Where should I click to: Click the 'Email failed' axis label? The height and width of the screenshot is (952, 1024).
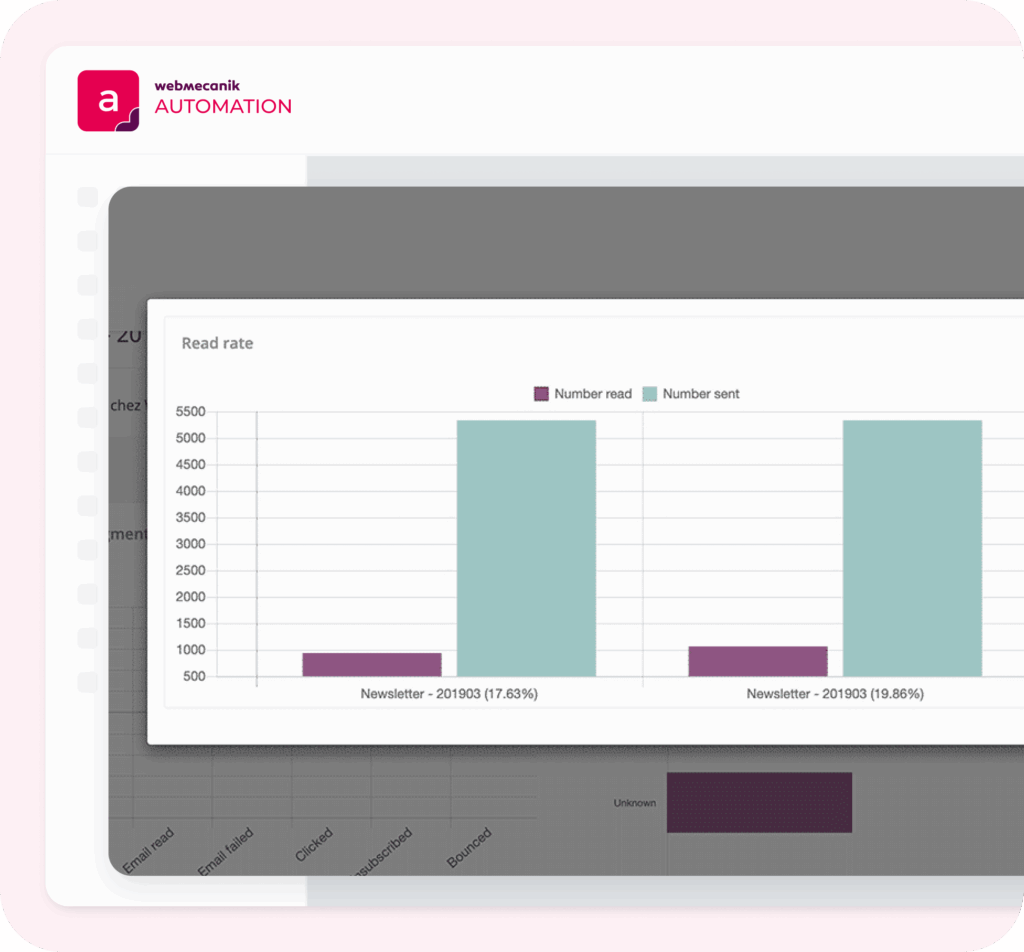click(x=225, y=852)
